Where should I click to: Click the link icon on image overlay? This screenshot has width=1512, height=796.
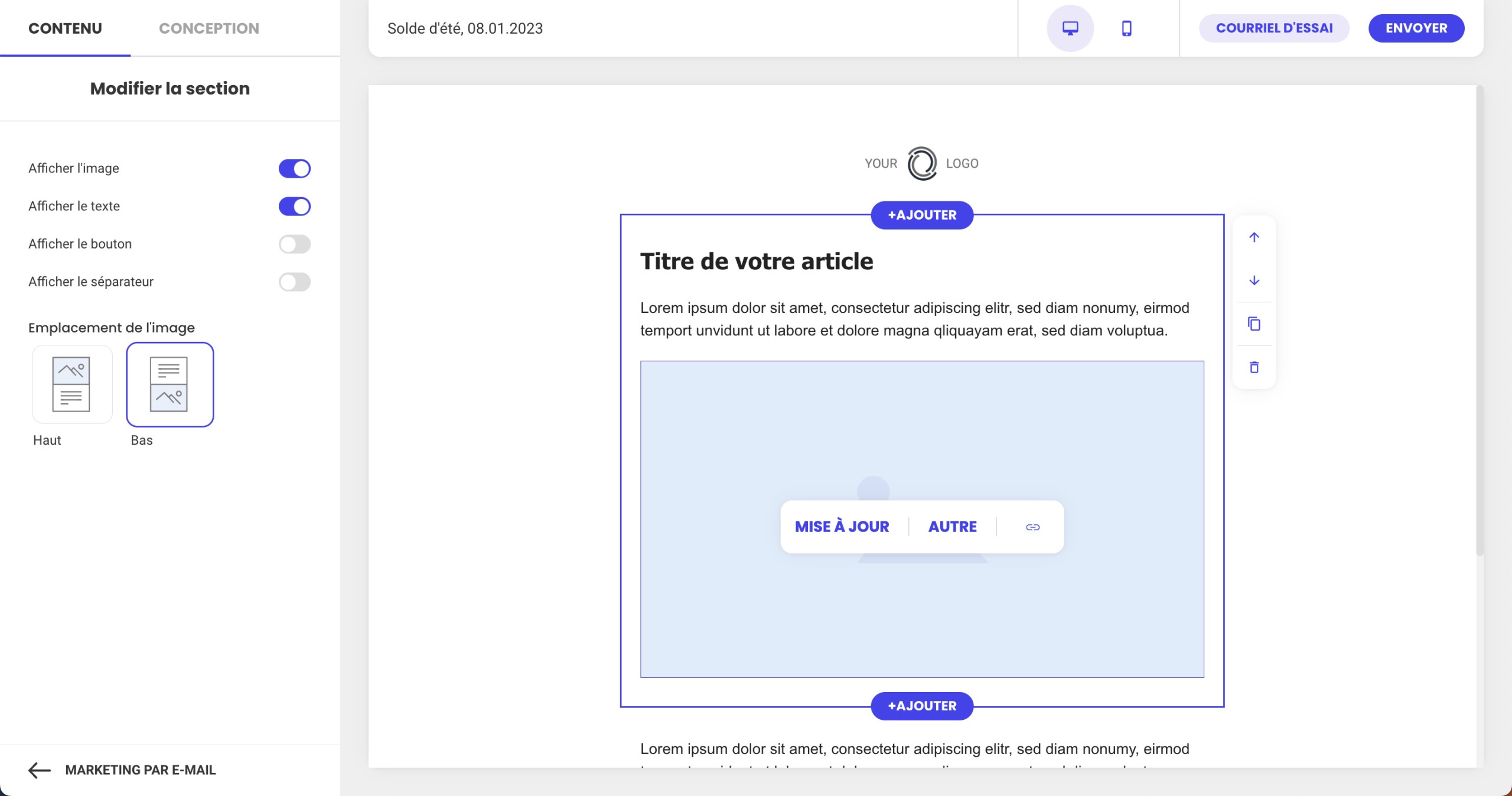1032,527
